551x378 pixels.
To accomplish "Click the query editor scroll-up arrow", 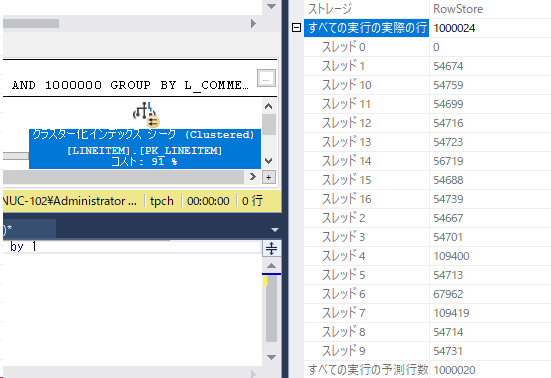I will tap(271, 266).
